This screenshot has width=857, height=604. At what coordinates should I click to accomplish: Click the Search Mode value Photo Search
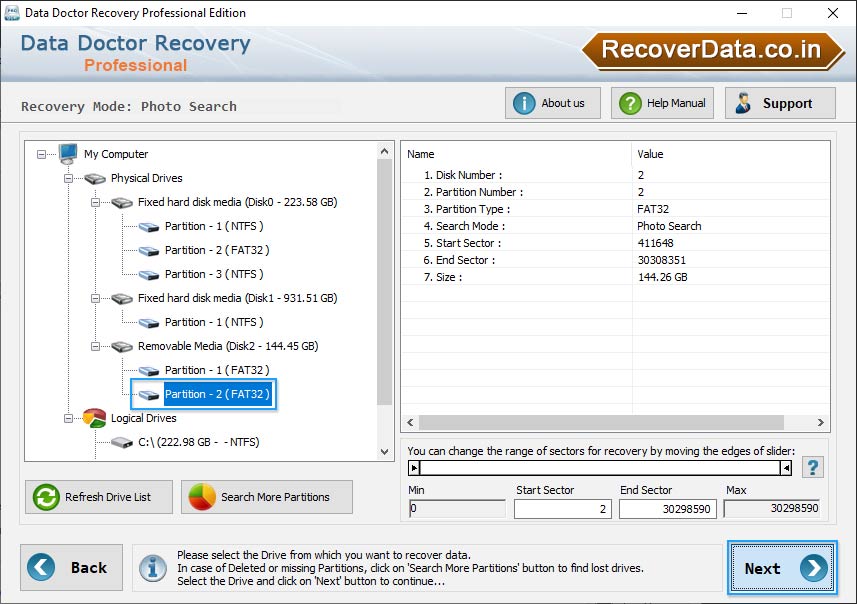[669, 226]
